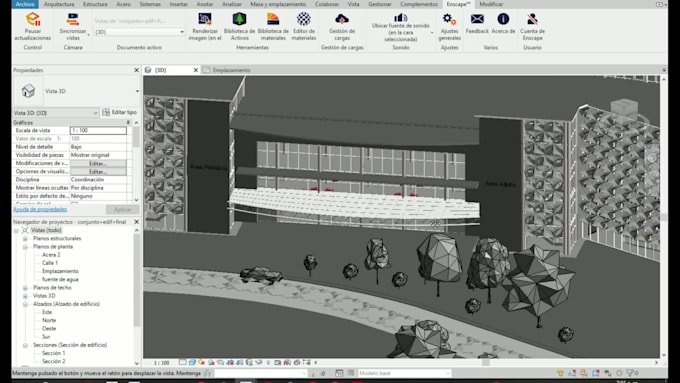Viewport: 680px width, 383px height.
Task: Open Acerca de info icon
Action: click(503, 19)
